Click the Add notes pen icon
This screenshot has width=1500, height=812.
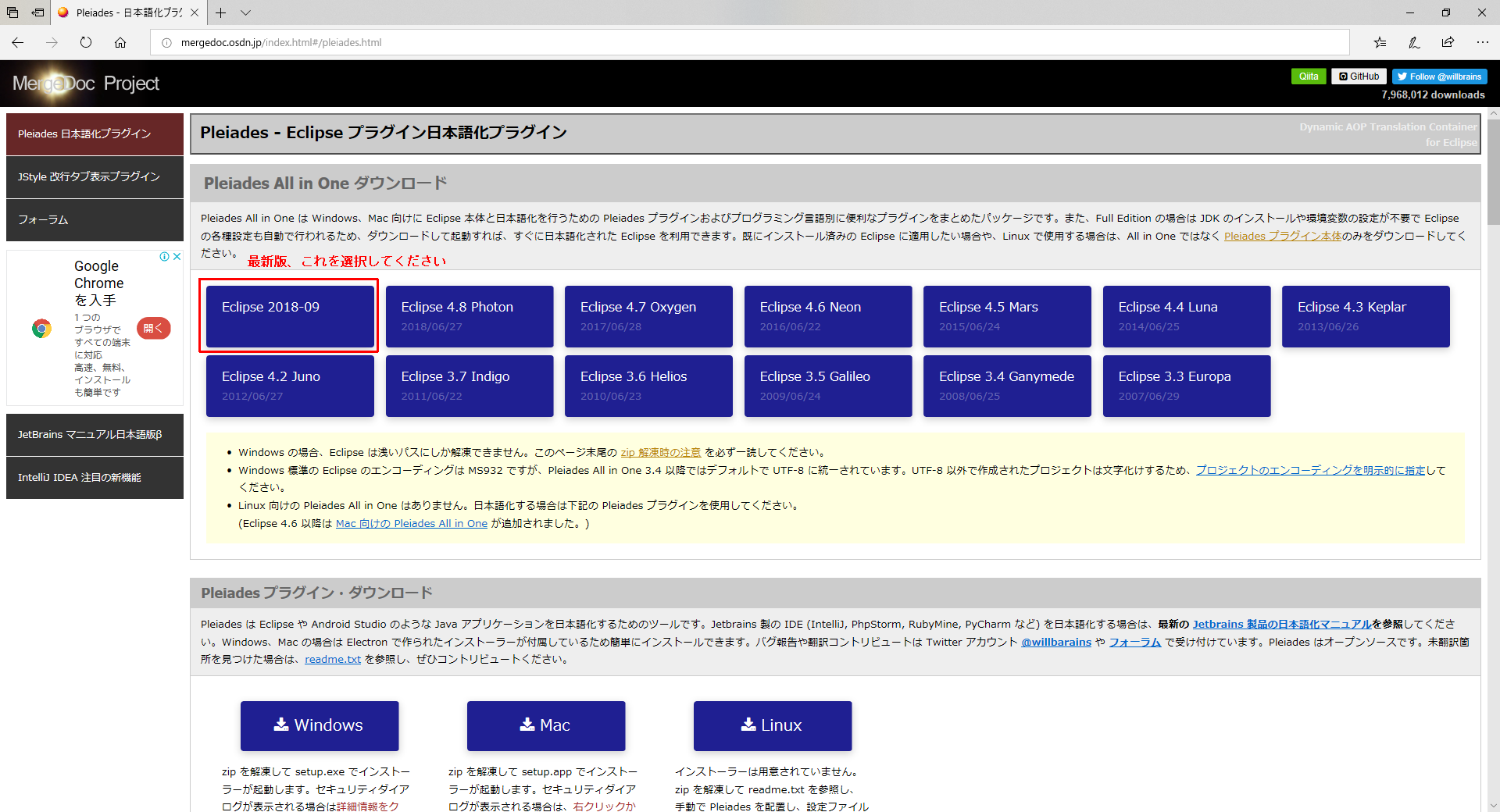pos(1414,42)
